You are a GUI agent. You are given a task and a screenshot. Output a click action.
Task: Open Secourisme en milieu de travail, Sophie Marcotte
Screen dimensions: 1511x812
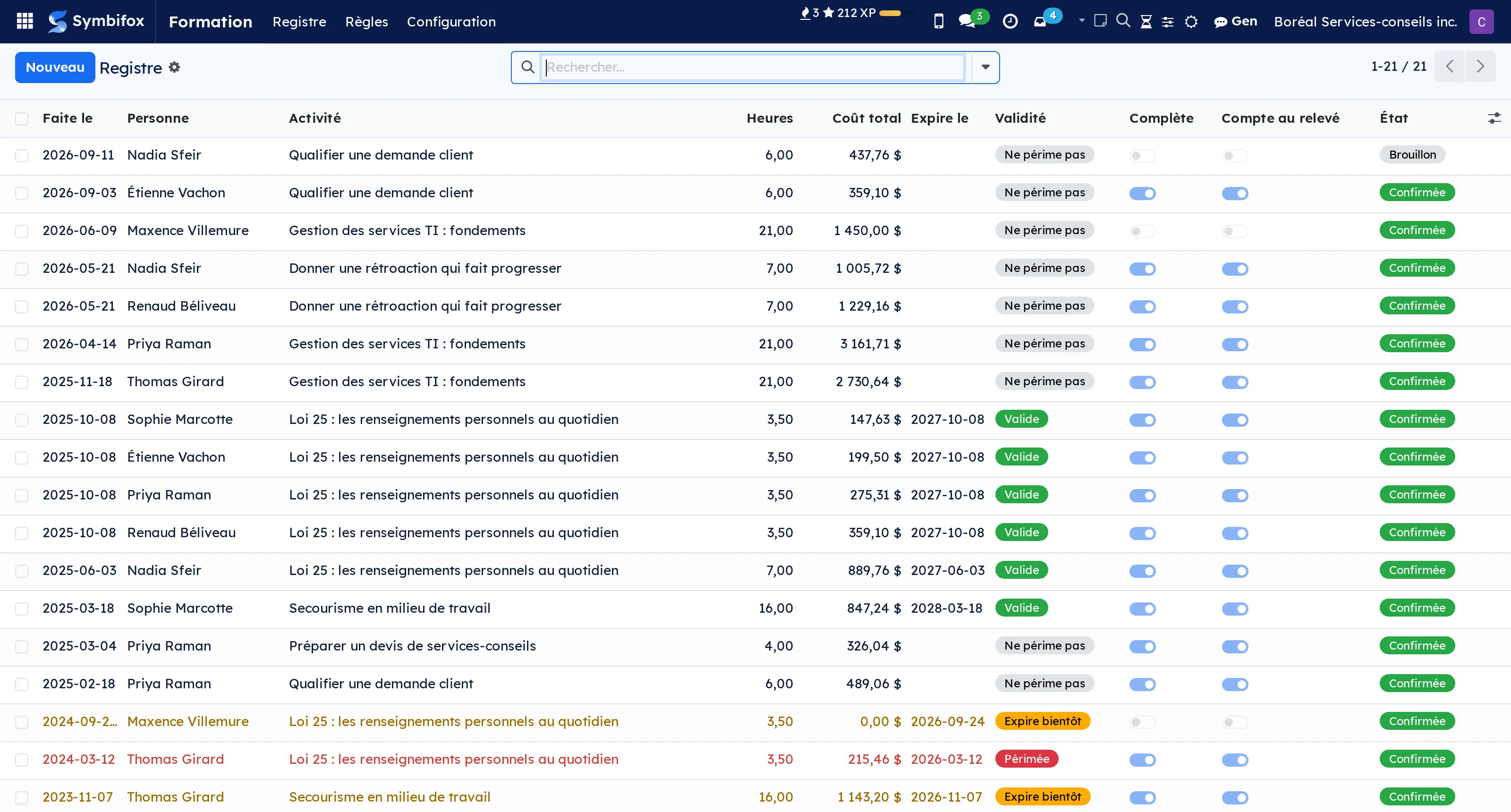(390, 608)
